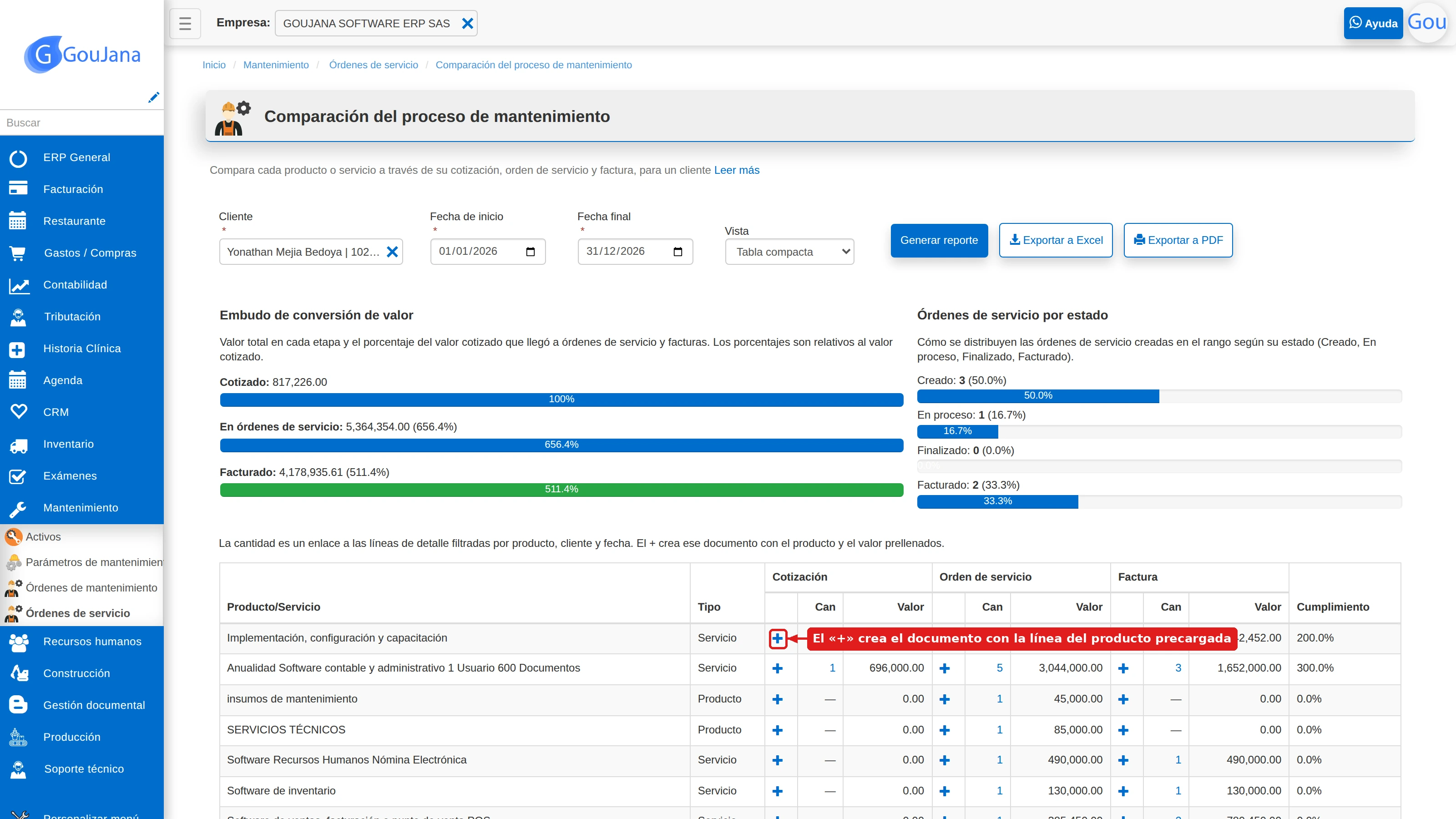Remove the selected Cliente Yonathan Mejia Bedoya
Screen dimensions: 1456x819
tap(392, 252)
